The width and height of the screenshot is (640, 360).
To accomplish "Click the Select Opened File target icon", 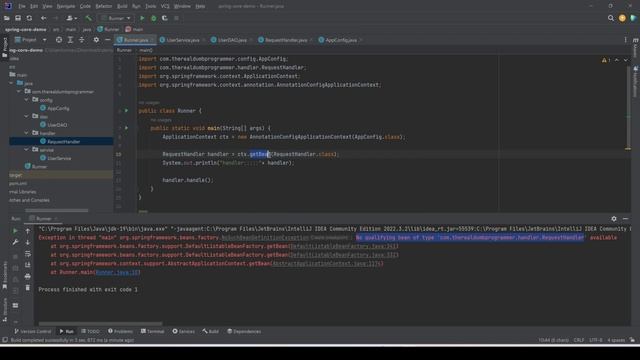I will [59, 40].
